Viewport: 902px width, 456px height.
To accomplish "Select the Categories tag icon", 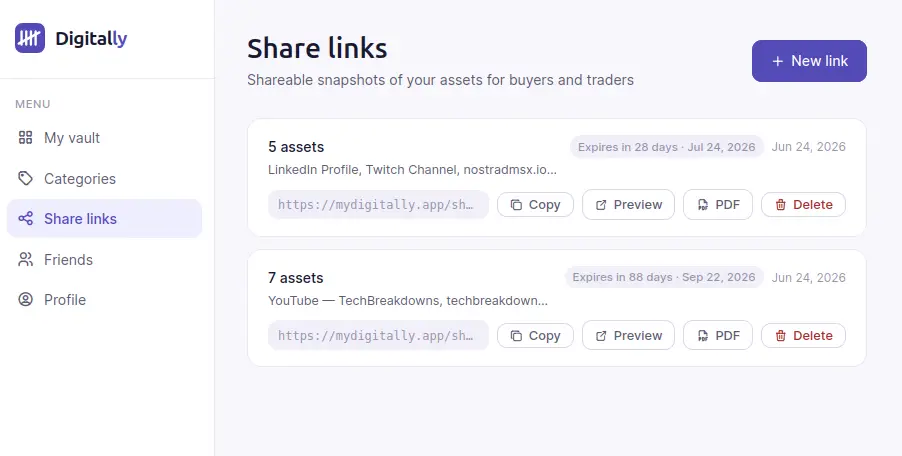I will click(x=25, y=178).
